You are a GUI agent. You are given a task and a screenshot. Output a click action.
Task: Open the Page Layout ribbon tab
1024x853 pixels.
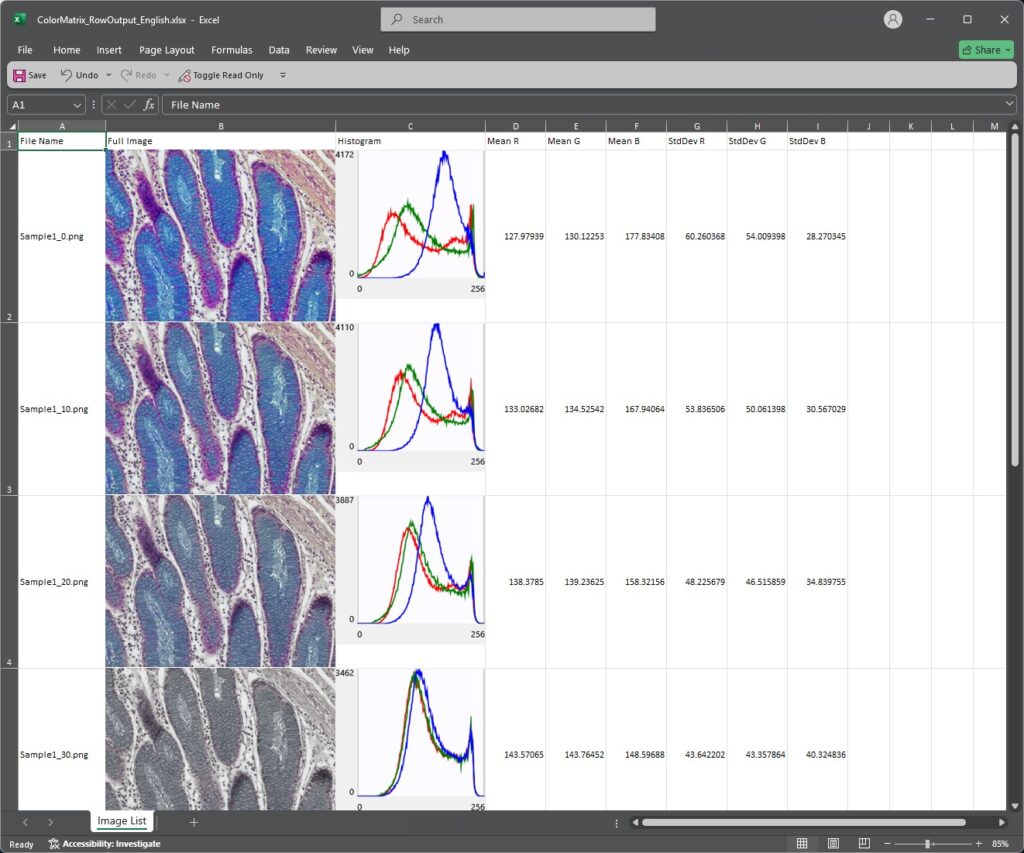[x=167, y=50]
